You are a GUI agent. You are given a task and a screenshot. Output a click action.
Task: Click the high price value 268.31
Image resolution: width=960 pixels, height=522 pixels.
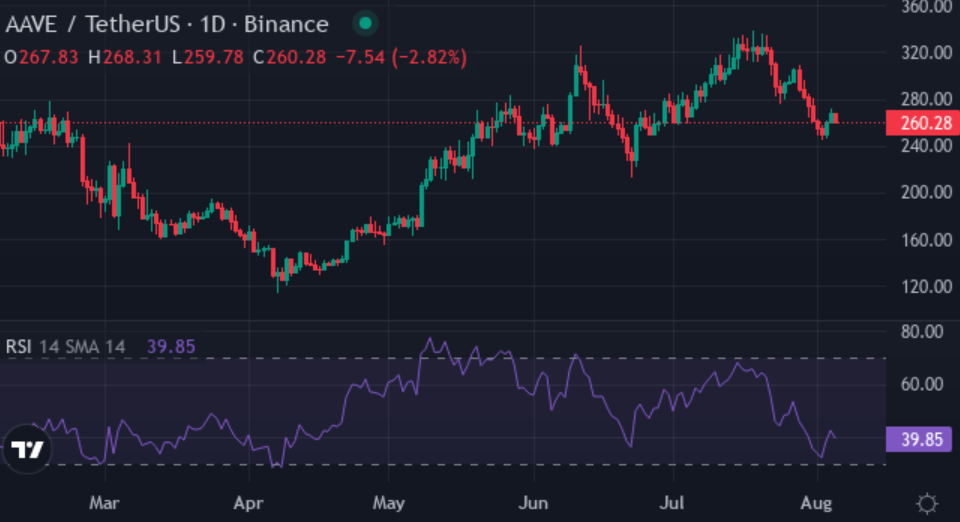[x=132, y=58]
